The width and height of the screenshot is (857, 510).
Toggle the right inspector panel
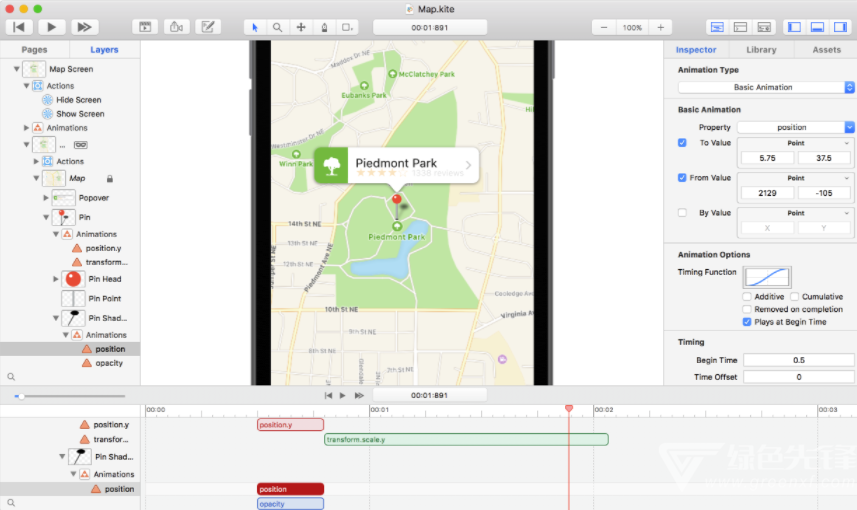[840, 27]
